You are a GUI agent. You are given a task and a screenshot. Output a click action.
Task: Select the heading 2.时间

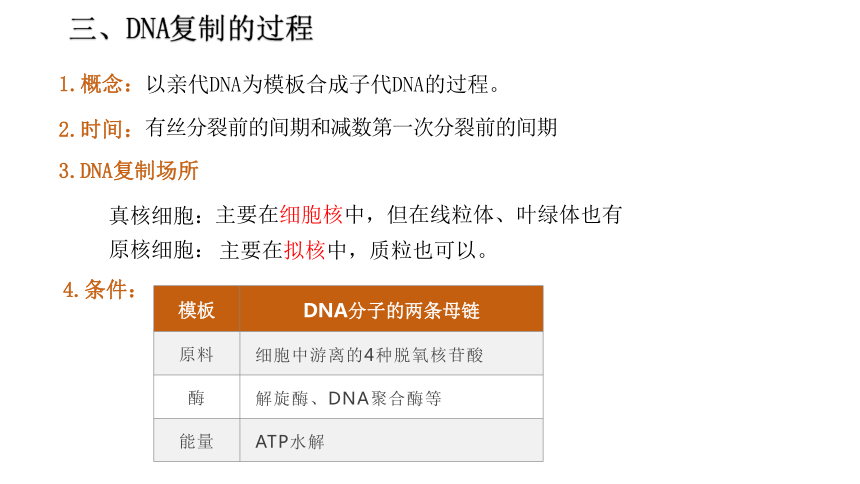click(x=95, y=130)
